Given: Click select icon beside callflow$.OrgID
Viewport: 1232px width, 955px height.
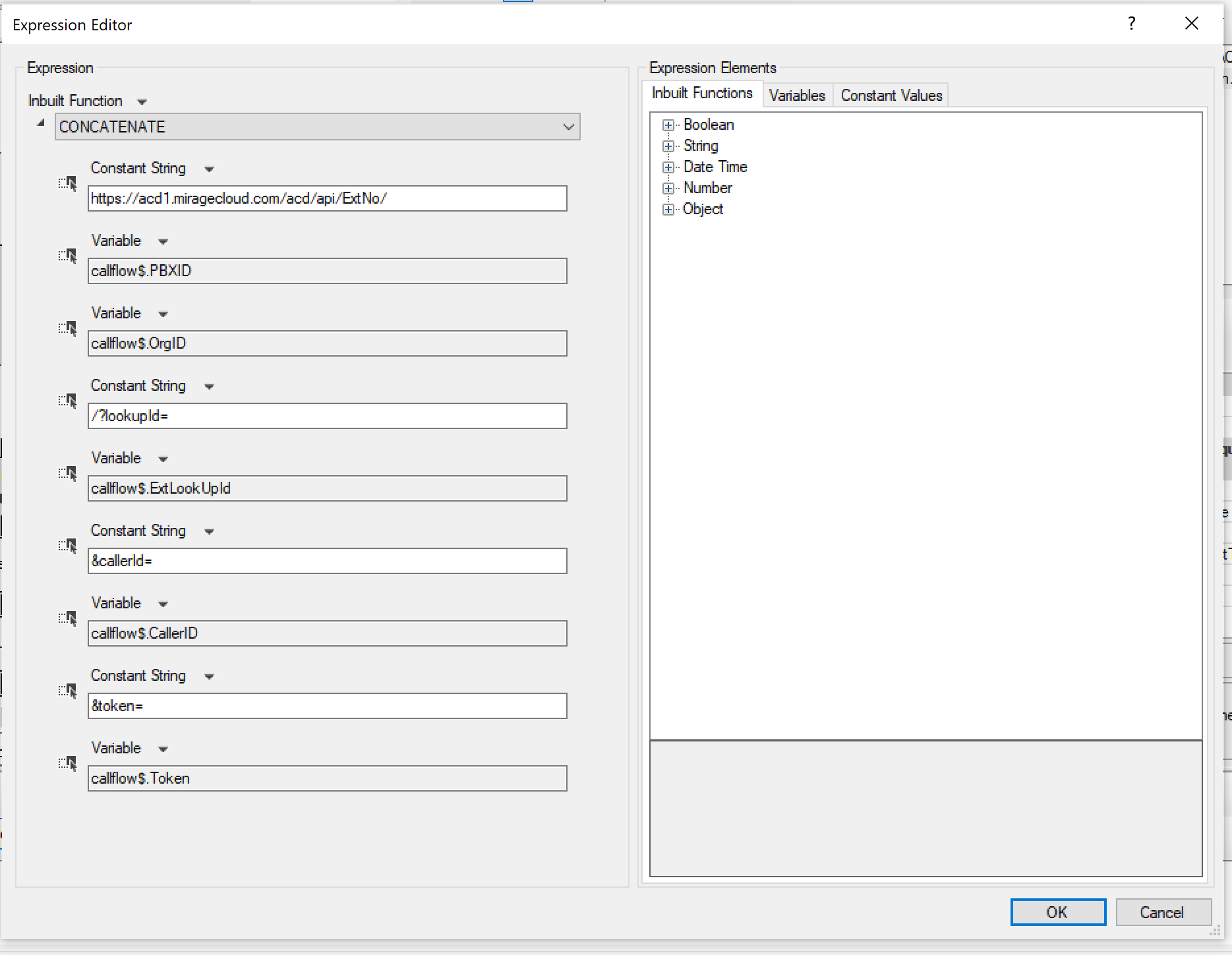Looking at the screenshot, I should [68, 328].
